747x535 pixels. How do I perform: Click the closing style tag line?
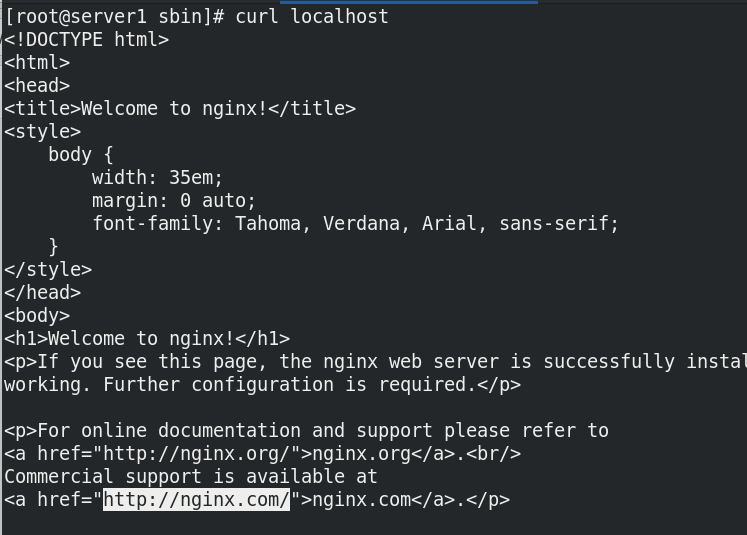coord(48,270)
